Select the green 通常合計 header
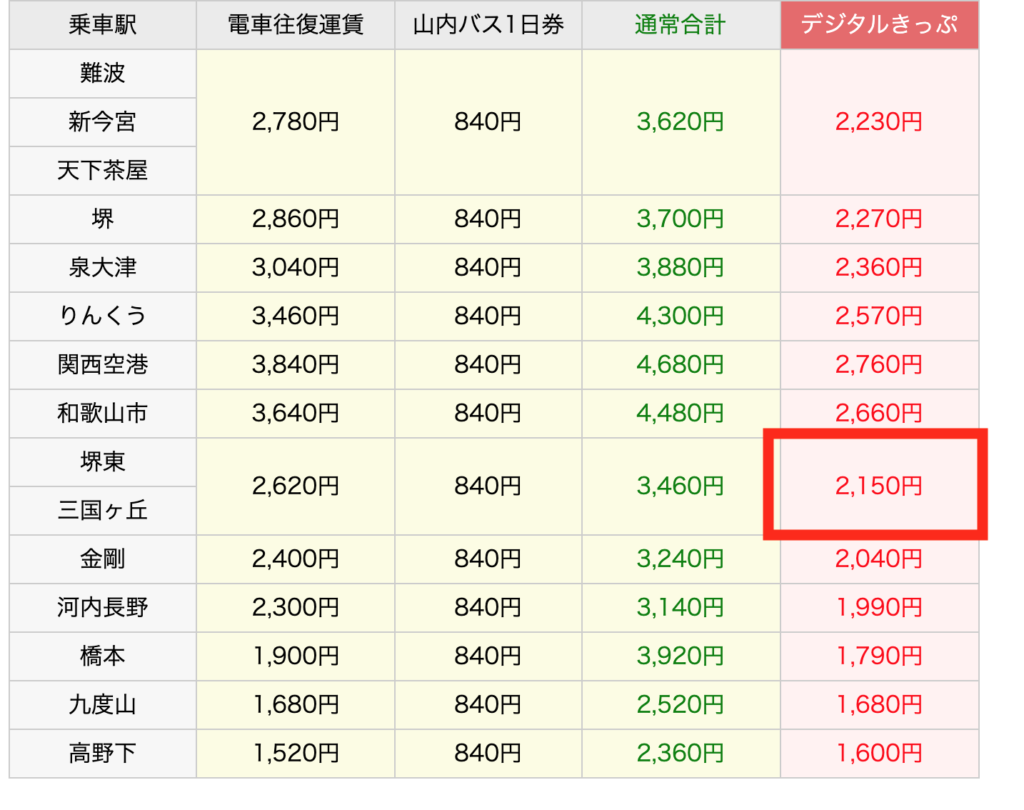The image size is (1024, 810). (x=680, y=25)
